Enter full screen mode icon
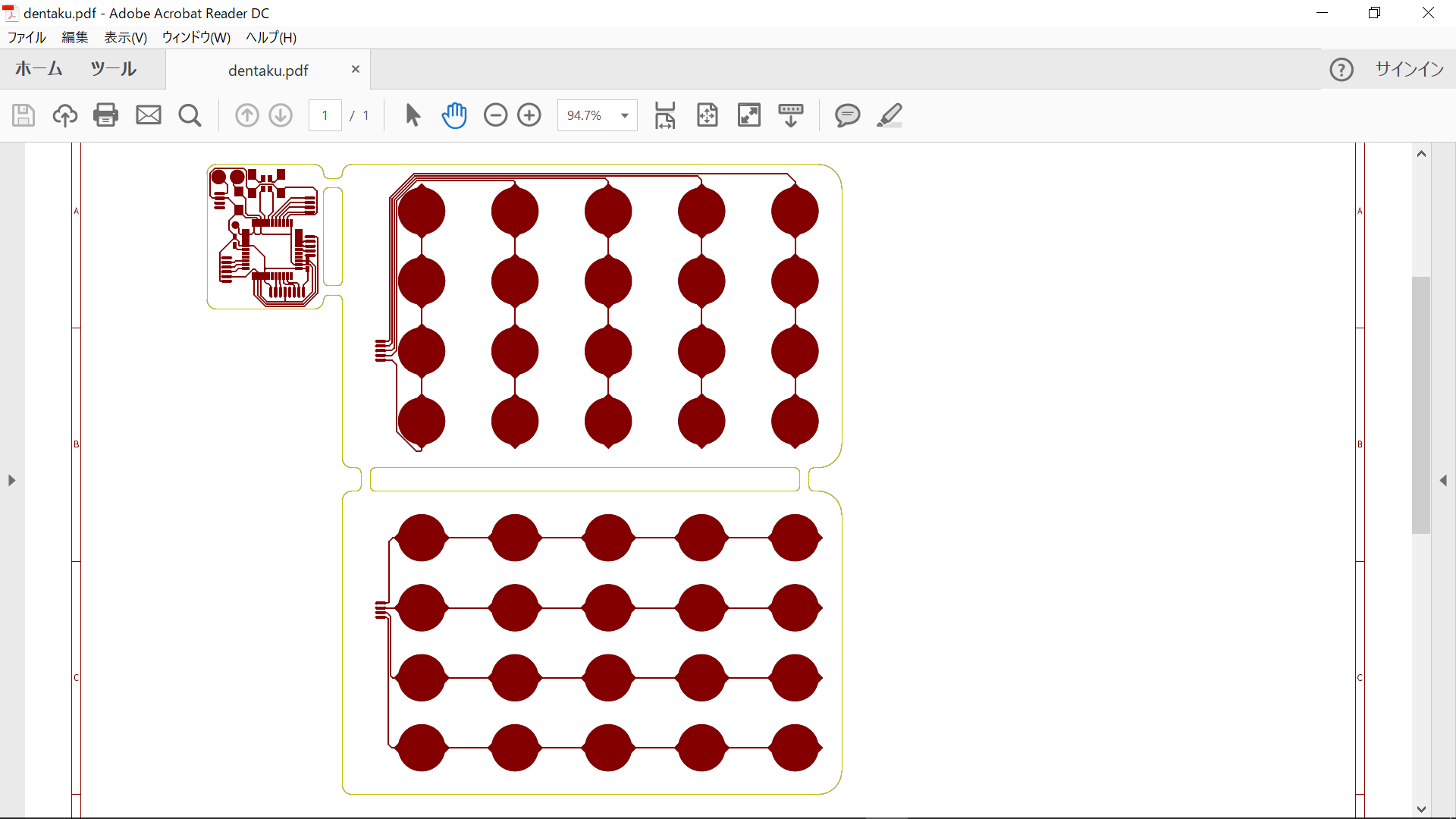This screenshot has height=819, width=1456. pyautogui.click(x=749, y=115)
